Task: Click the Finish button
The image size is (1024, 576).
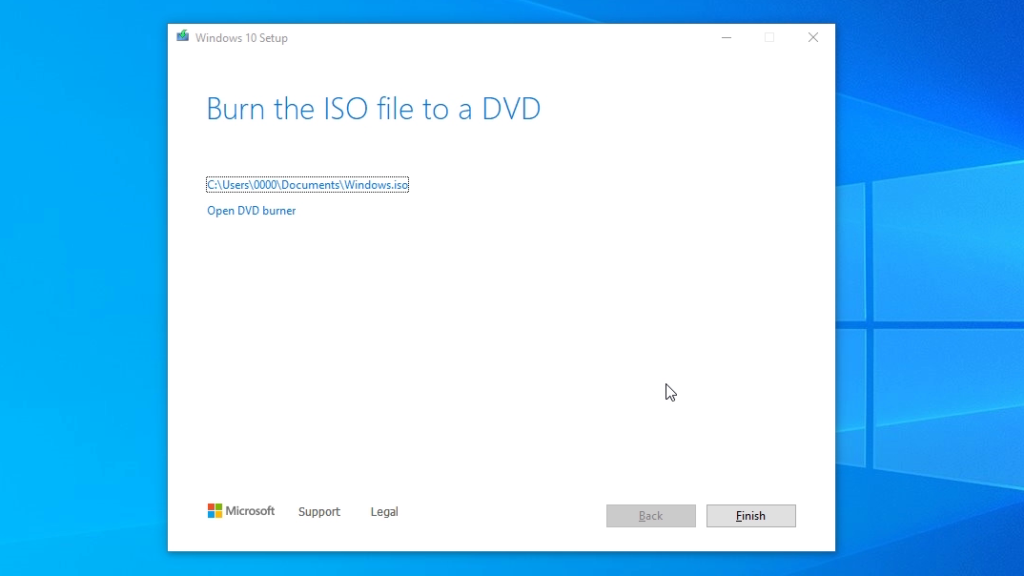Action: 751,516
